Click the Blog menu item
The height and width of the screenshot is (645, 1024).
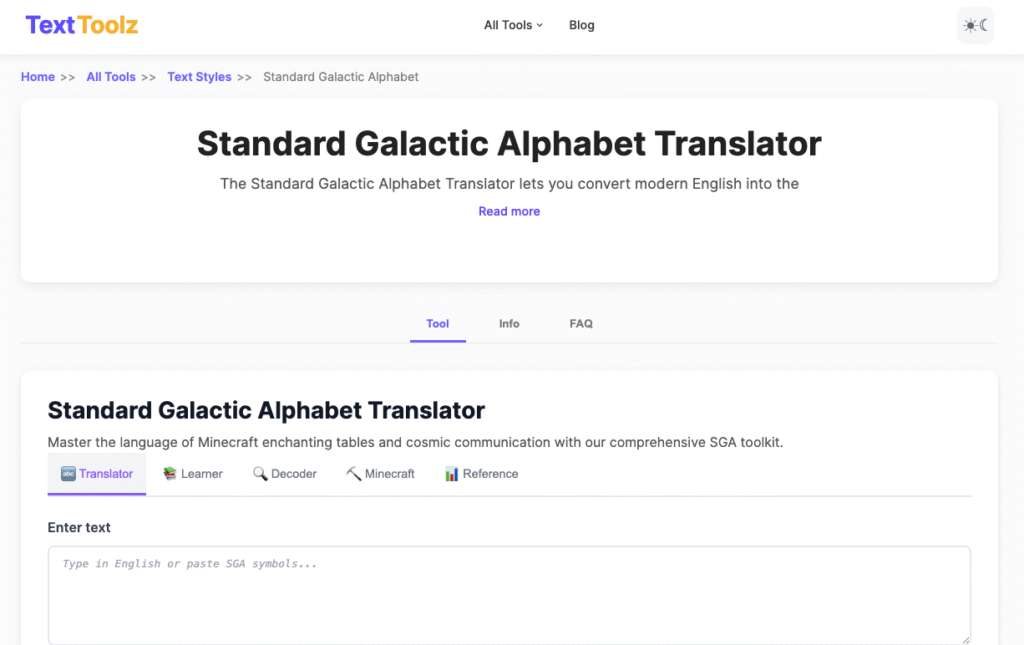(581, 25)
